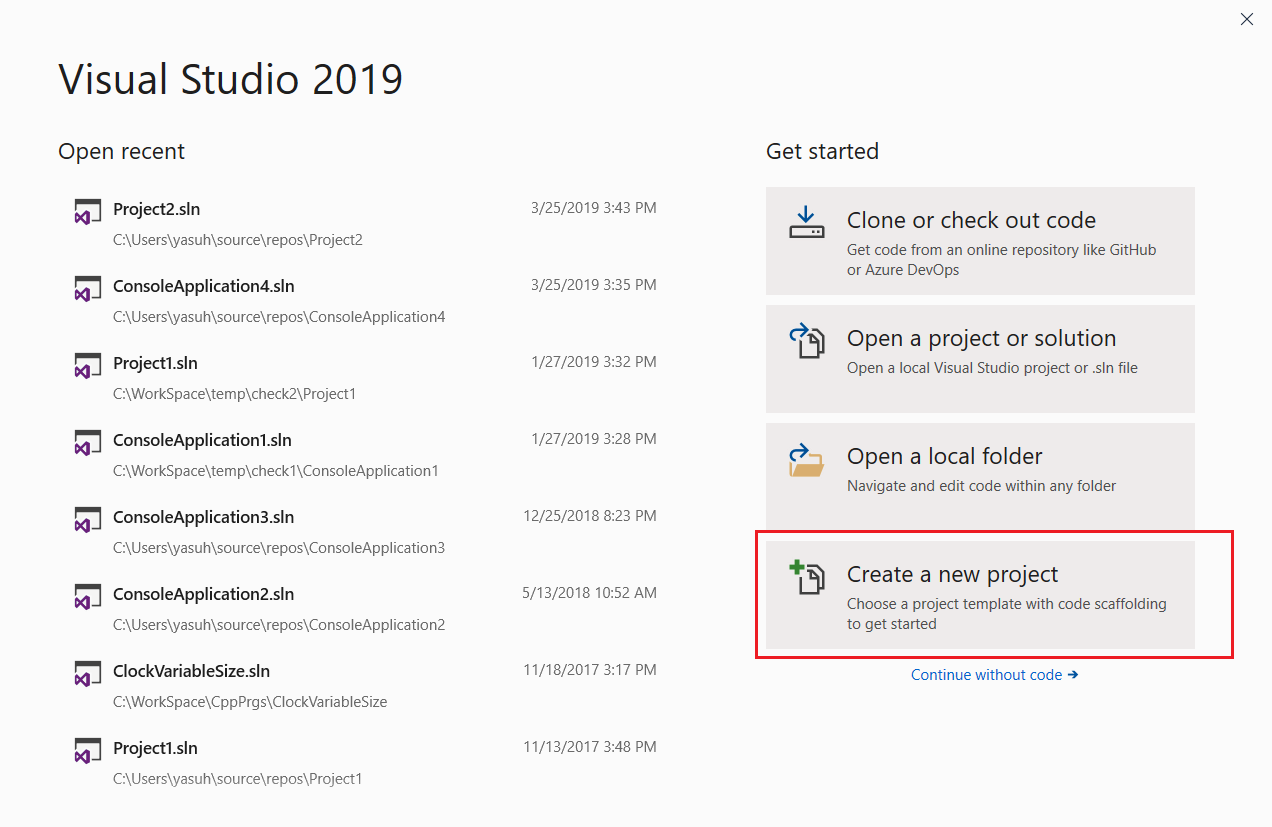Screen dimensions: 1272x827
Task: Click the solution icon beside ConsoleApplication2.sln
Action: (x=88, y=596)
